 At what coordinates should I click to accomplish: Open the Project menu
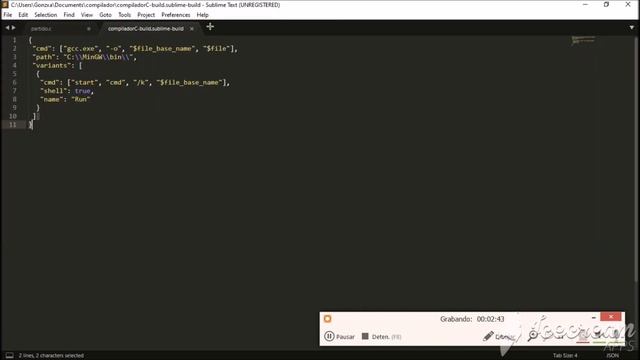coord(146,15)
